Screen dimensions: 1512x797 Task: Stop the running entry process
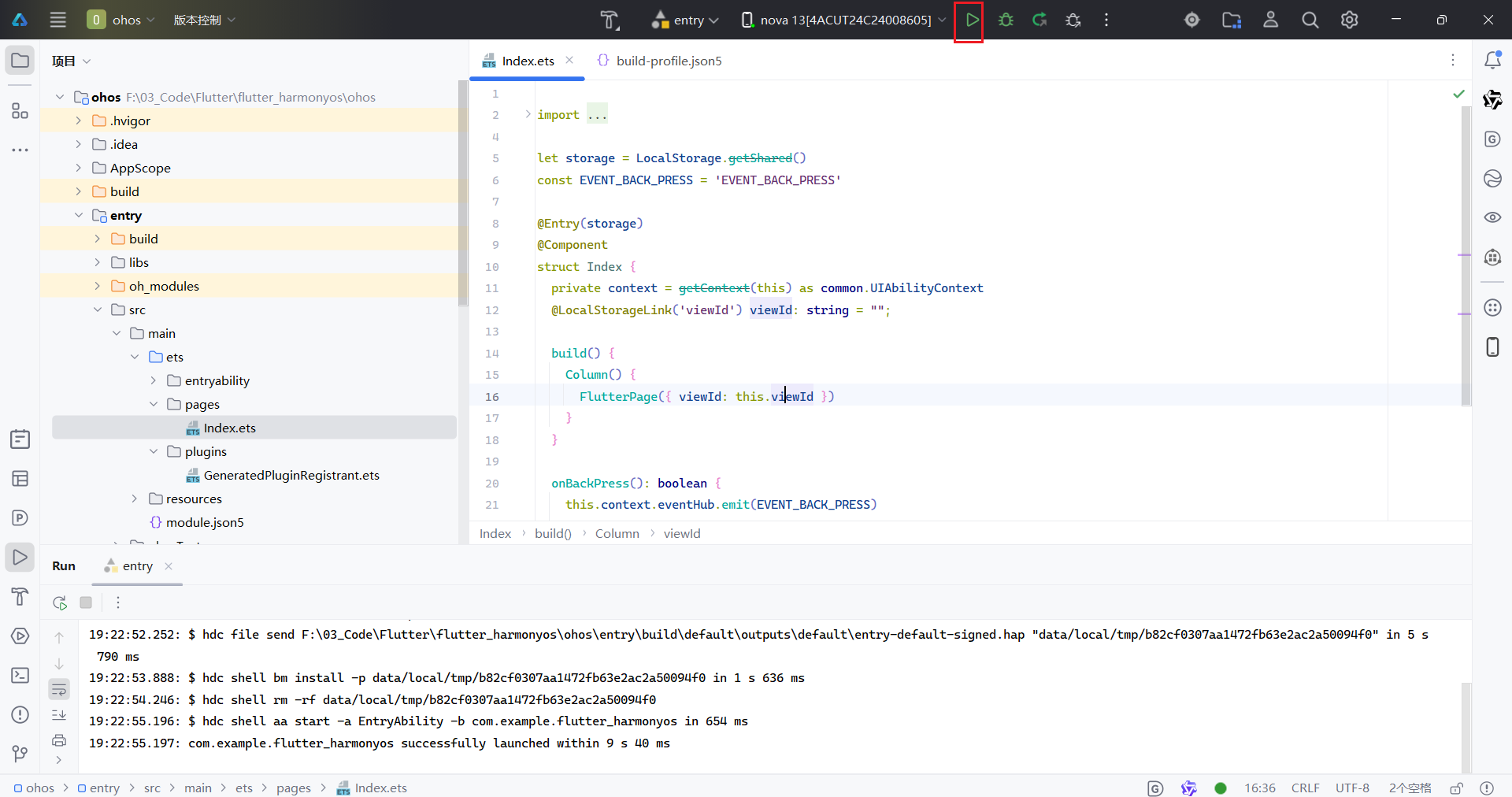(x=86, y=602)
